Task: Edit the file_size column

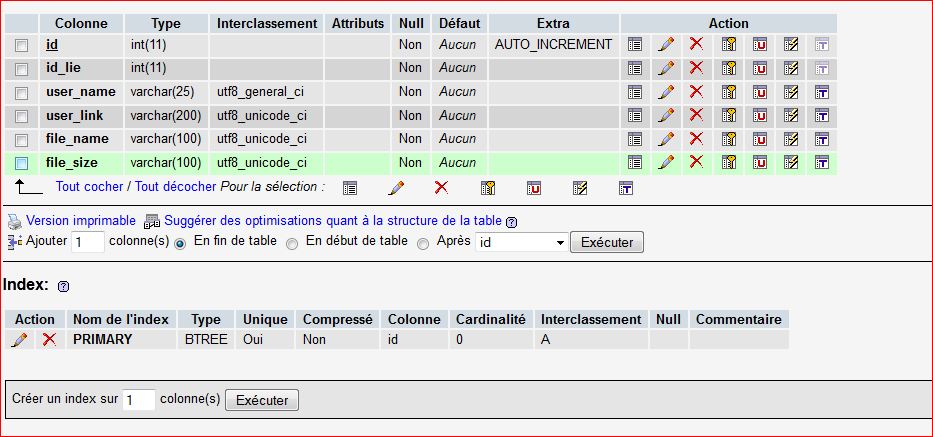Action: pos(666,163)
